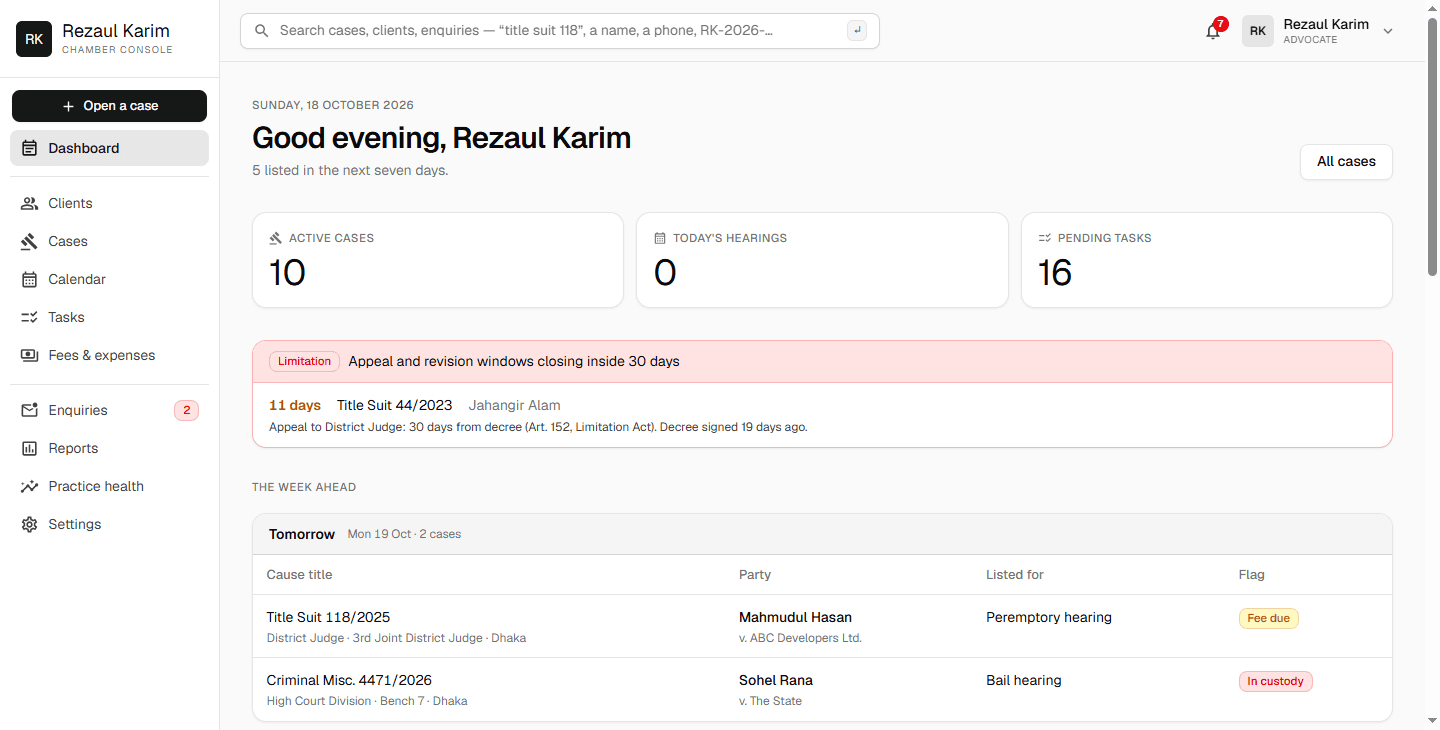The image size is (1440, 730).
Task: Click the checklist icon on Pending Tasks card
Action: pos(1044,238)
